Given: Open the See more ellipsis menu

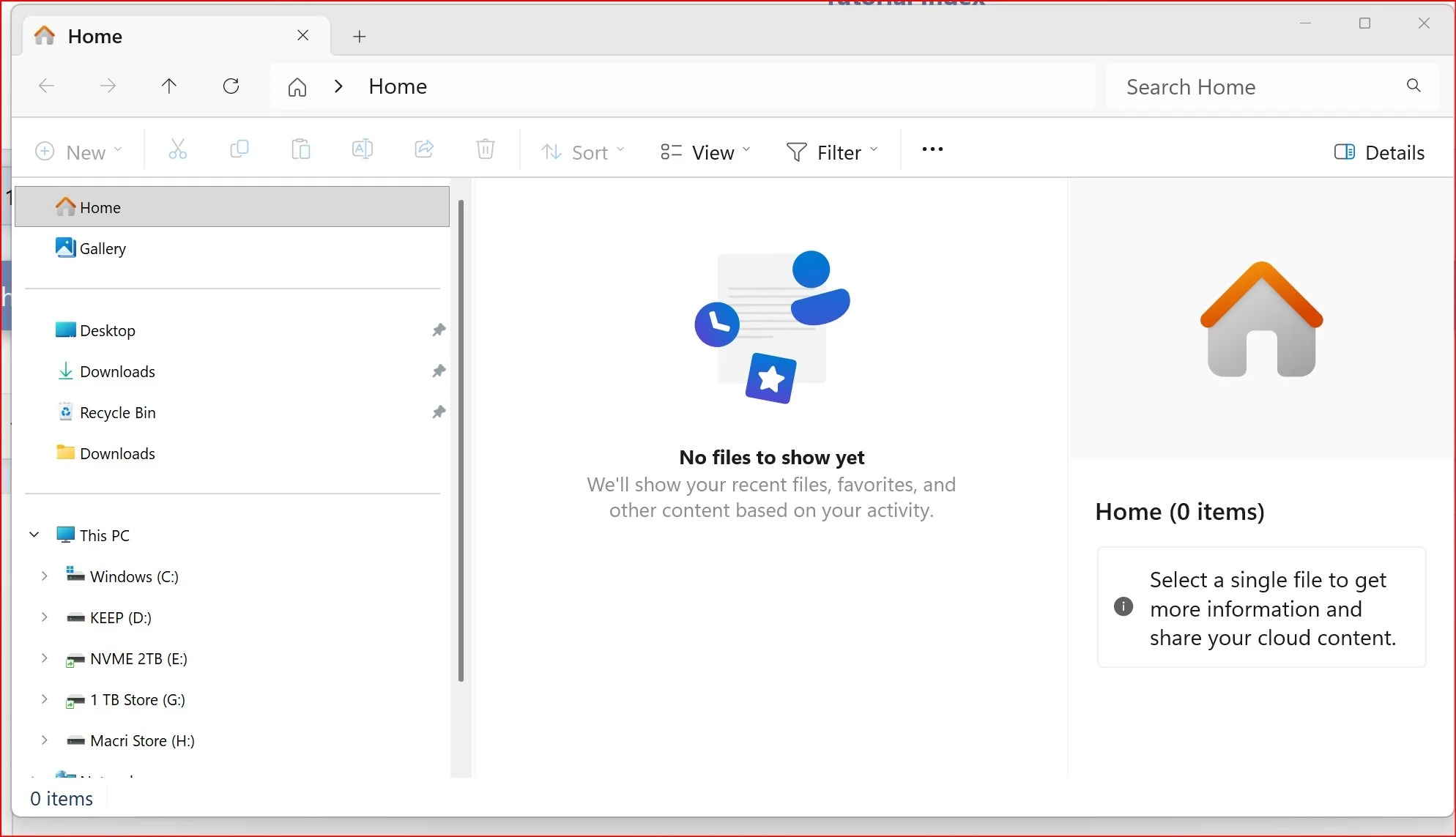Looking at the screenshot, I should tap(932, 150).
